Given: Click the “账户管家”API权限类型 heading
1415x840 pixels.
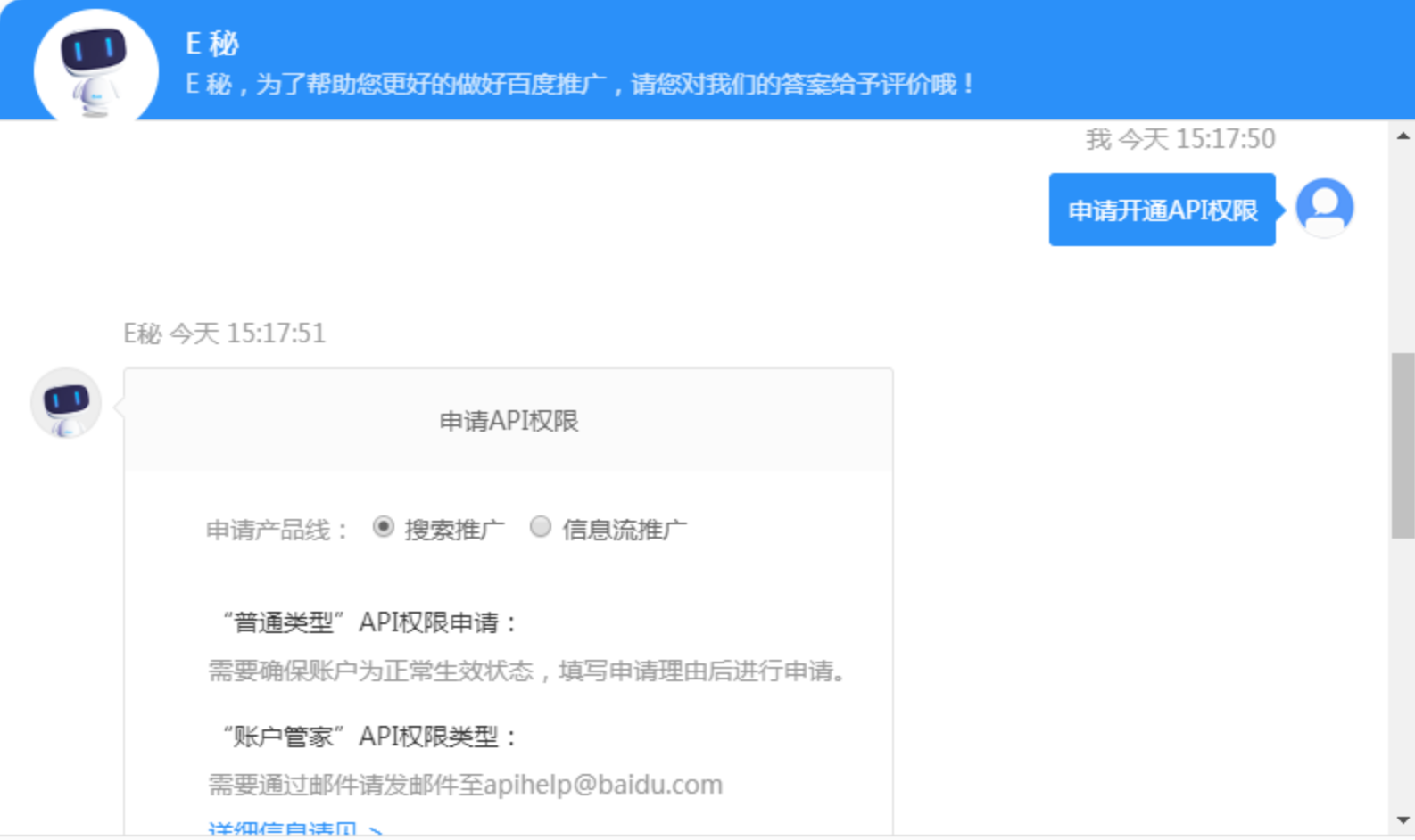Looking at the screenshot, I should coord(368,737).
